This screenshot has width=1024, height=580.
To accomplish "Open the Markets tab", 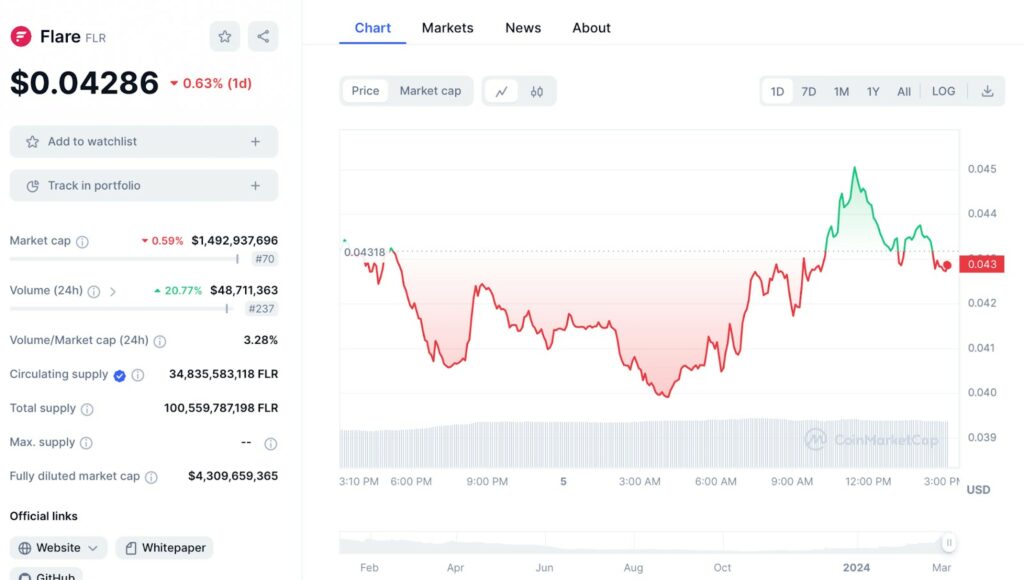I will (447, 28).
